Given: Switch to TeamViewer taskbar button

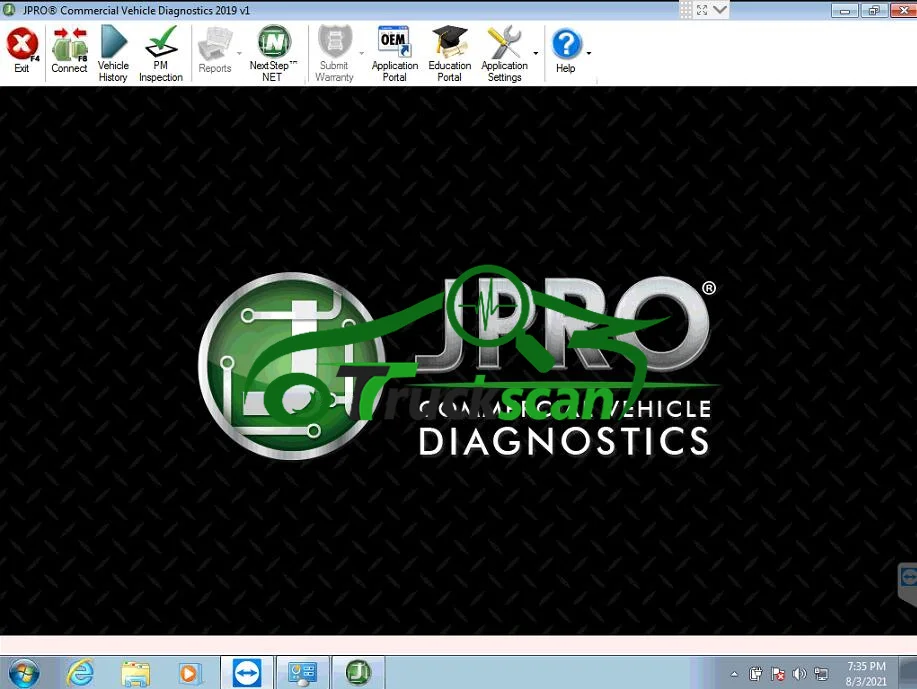Looking at the screenshot, I should pyautogui.click(x=247, y=673).
